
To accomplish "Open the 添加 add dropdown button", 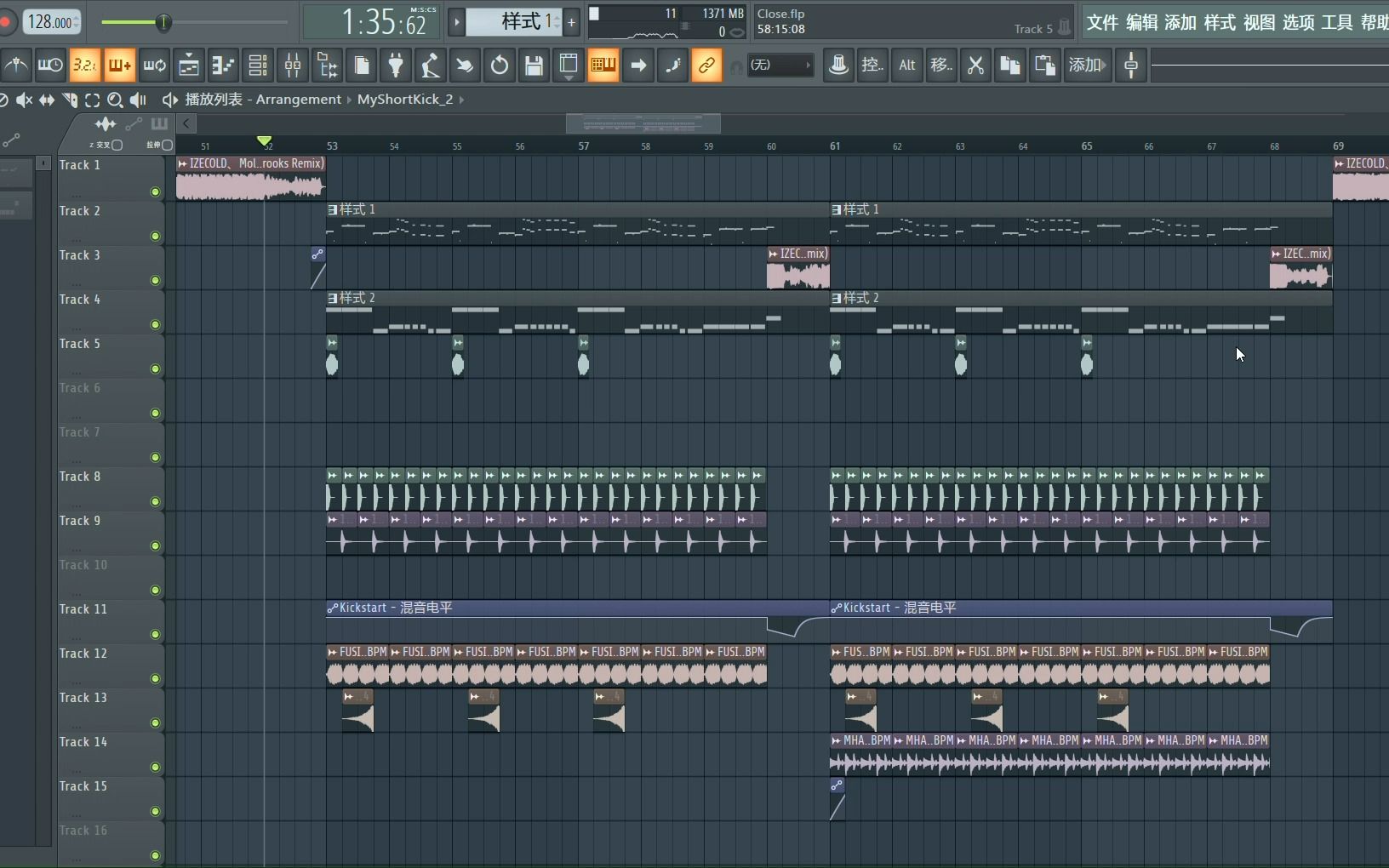I will pyautogui.click(x=1088, y=66).
